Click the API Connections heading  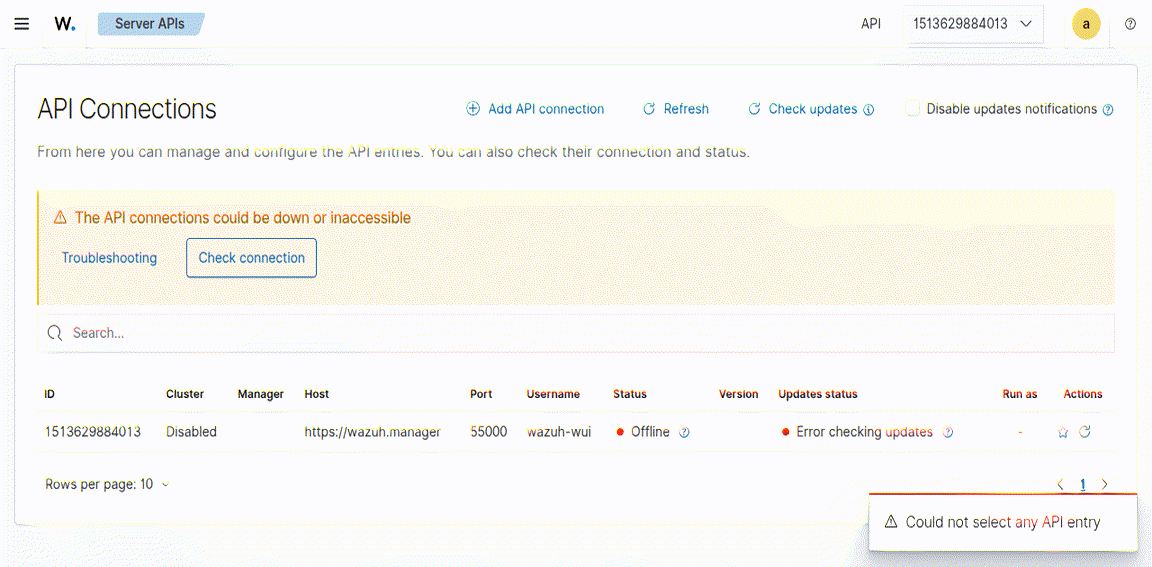tap(127, 109)
